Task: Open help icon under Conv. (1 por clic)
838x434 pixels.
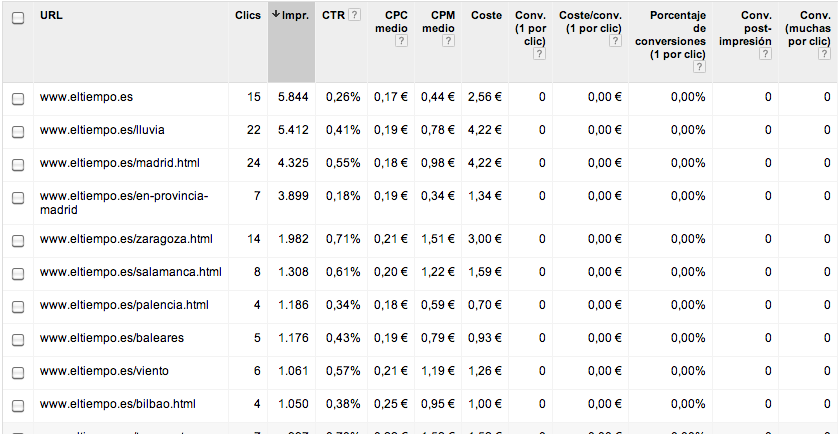Action: pos(539,55)
